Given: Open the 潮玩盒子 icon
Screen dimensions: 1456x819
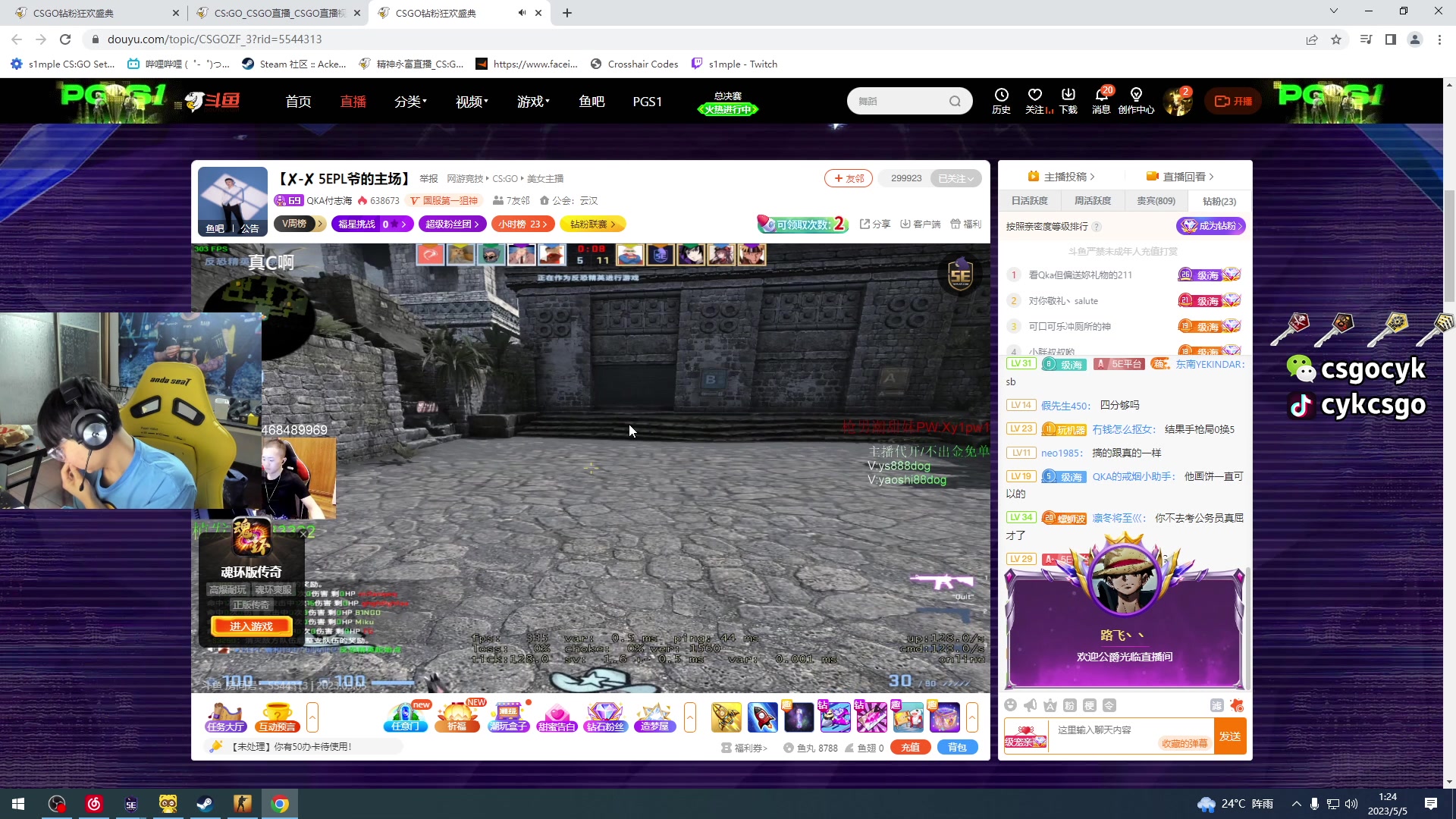Looking at the screenshot, I should point(508,717).
